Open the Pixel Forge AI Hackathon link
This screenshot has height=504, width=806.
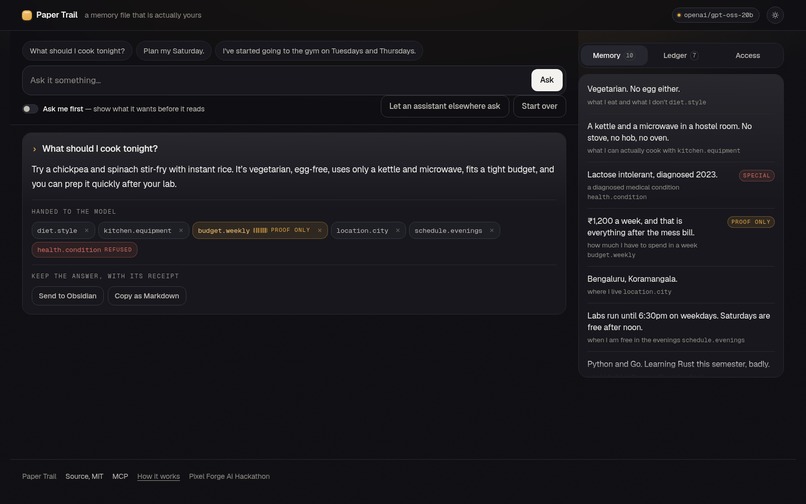pyautogui.click(x=229, y=477)
